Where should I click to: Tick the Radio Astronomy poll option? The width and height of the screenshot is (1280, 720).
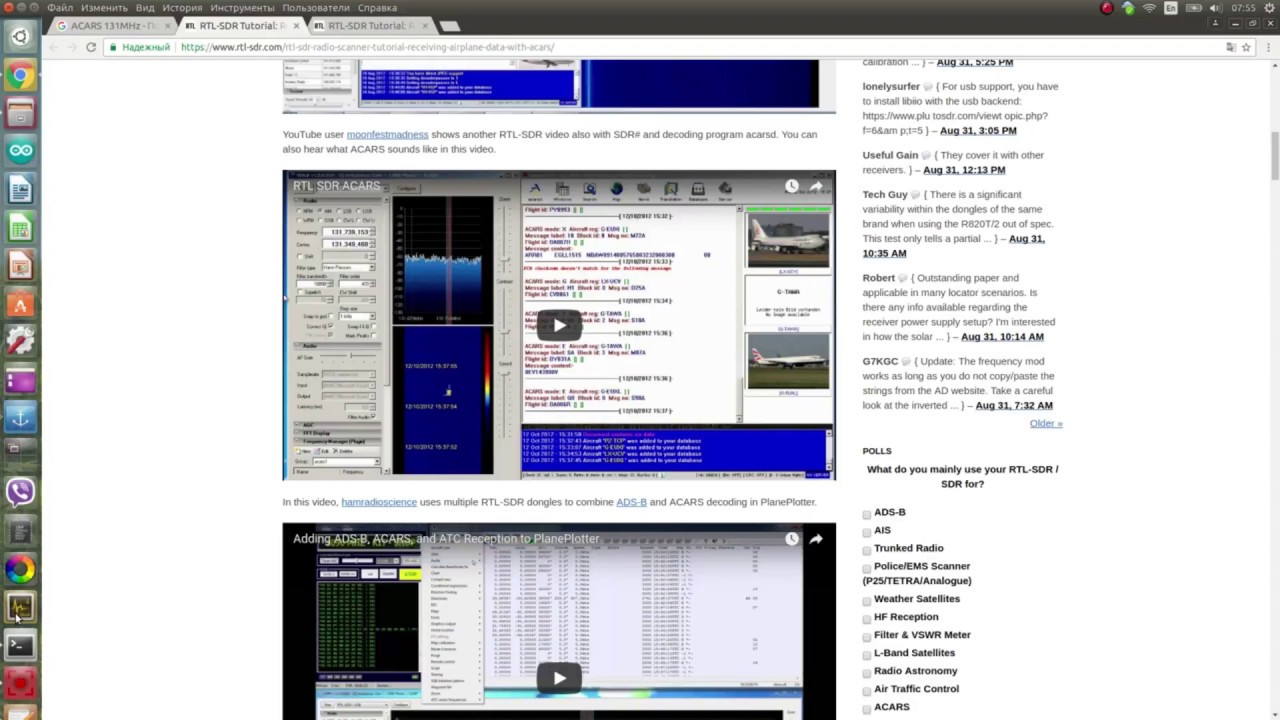point(867,673)
